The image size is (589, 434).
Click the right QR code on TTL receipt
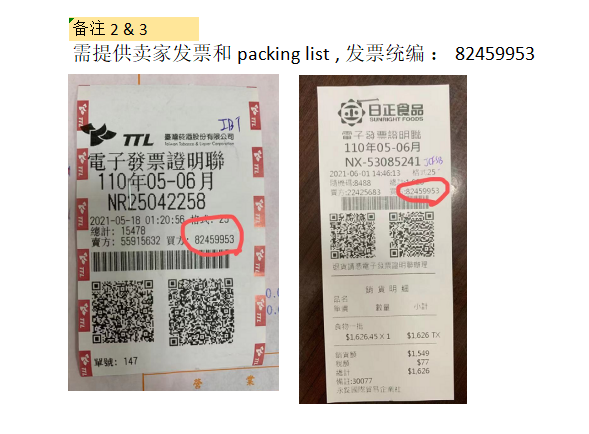201,312
